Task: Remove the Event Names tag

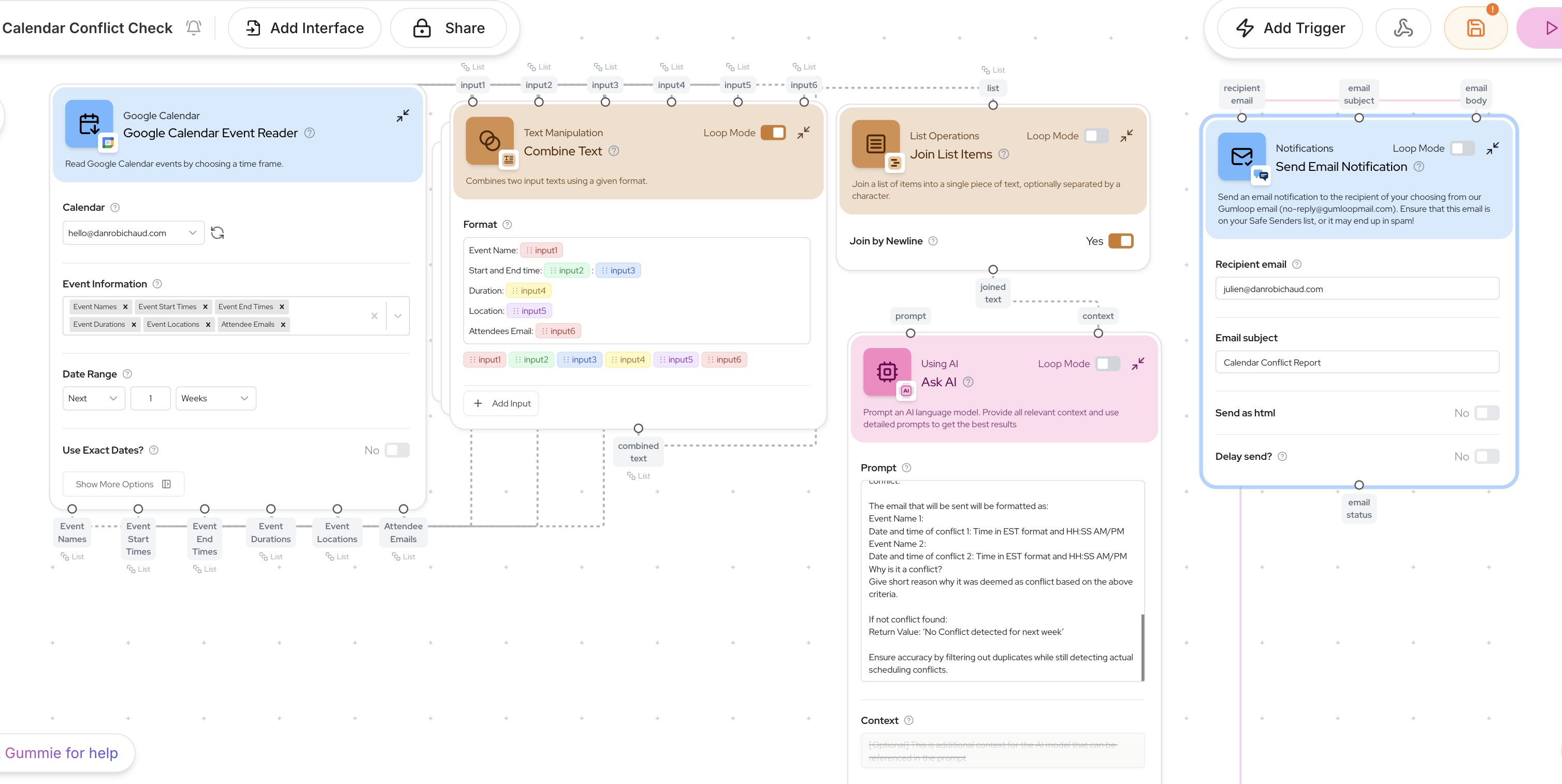Action: (125, 307)
